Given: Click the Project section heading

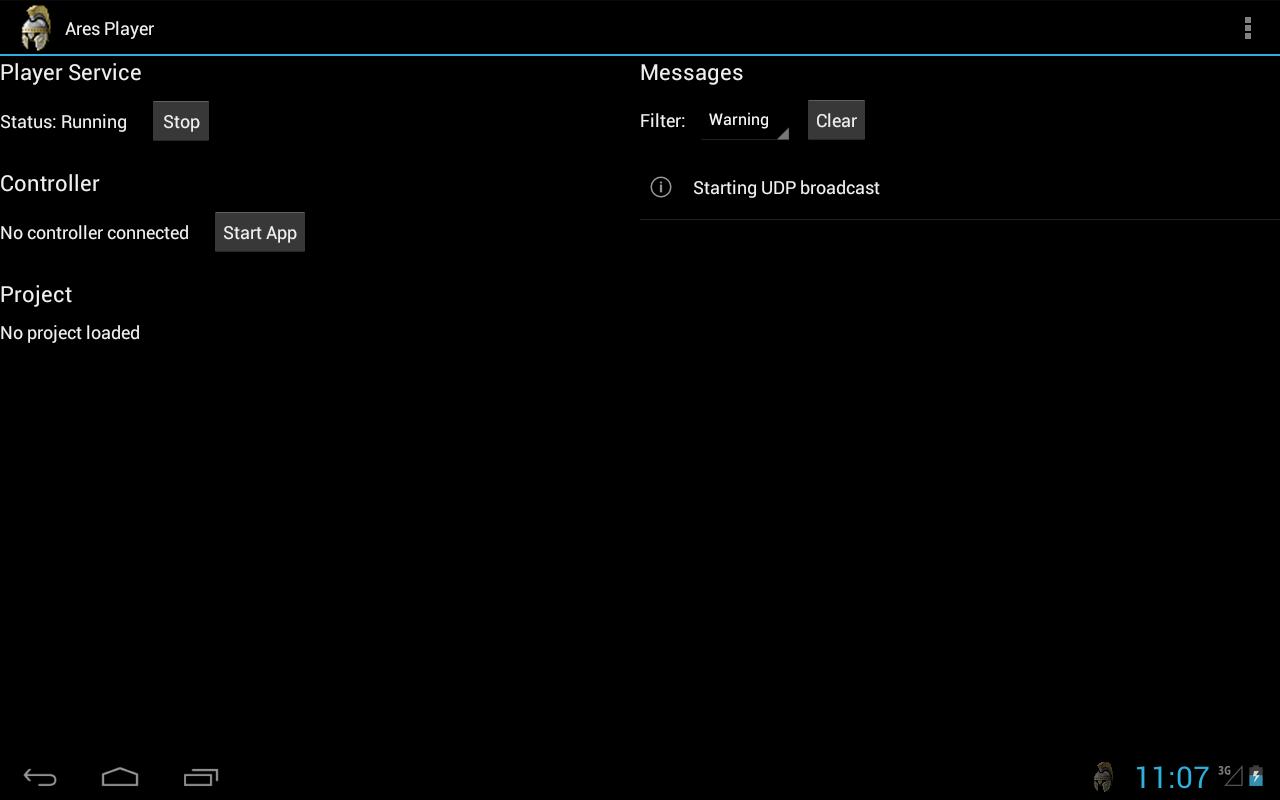Looking at the screenshot, I should (x=36, y=294).
